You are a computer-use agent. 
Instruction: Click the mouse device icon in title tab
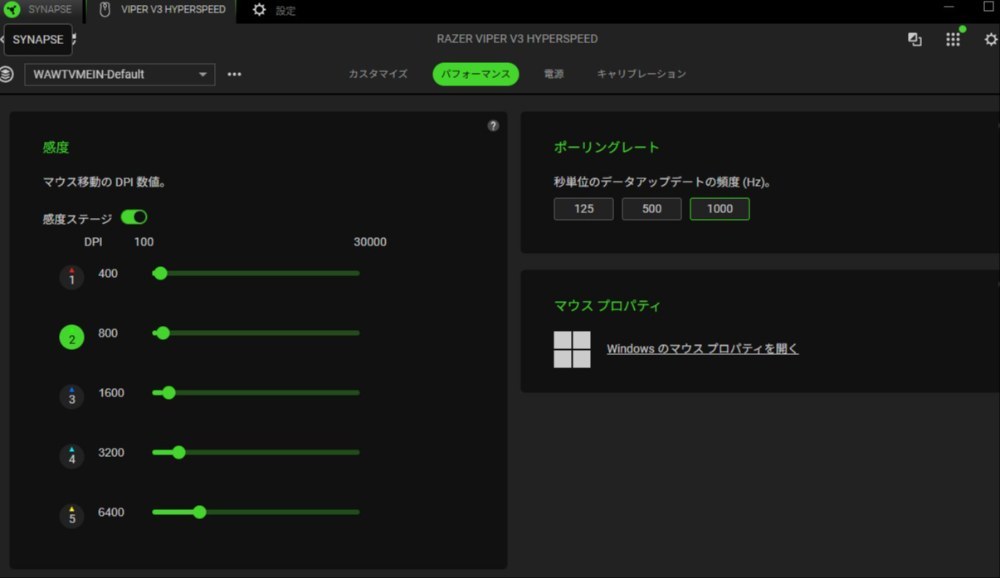click(105, 10)
